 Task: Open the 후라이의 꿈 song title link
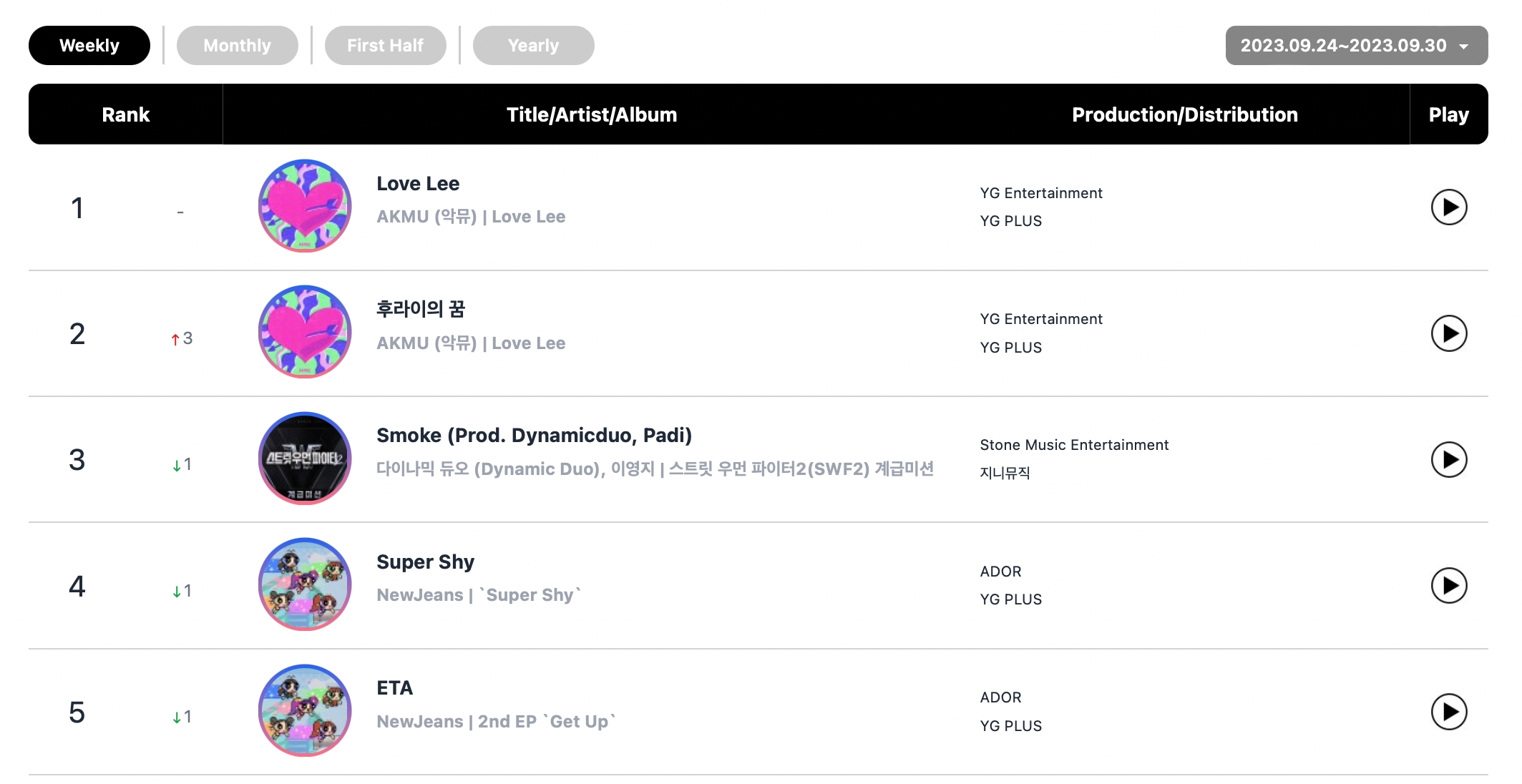click(421, 309)
